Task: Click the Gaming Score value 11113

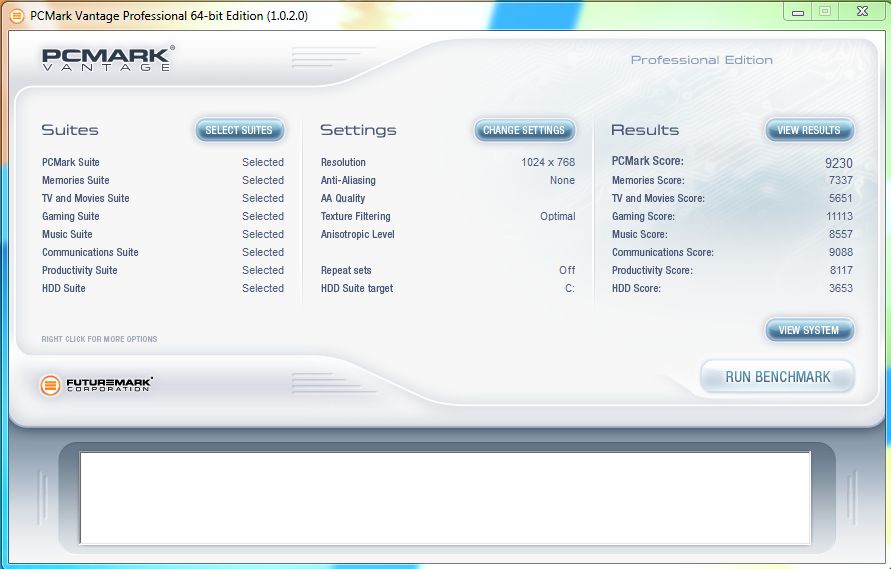Action: coord(839,217)
